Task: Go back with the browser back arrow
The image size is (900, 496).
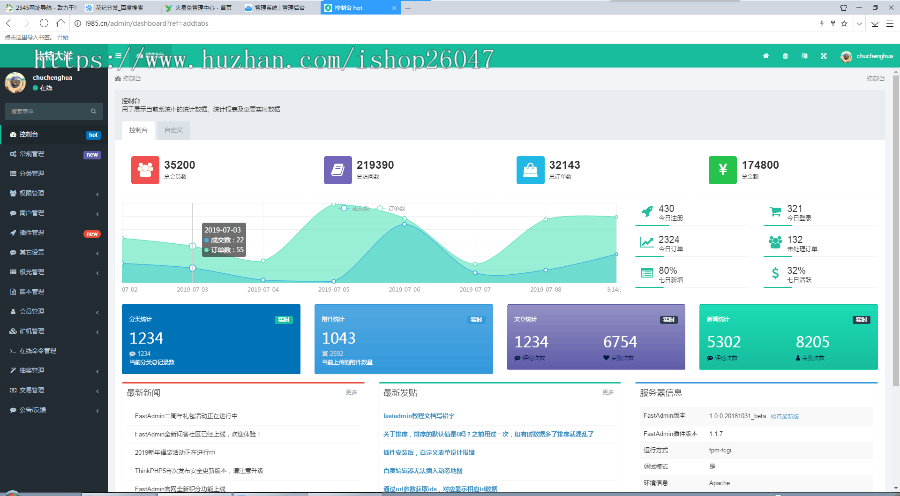Action: tap(8, 24)
